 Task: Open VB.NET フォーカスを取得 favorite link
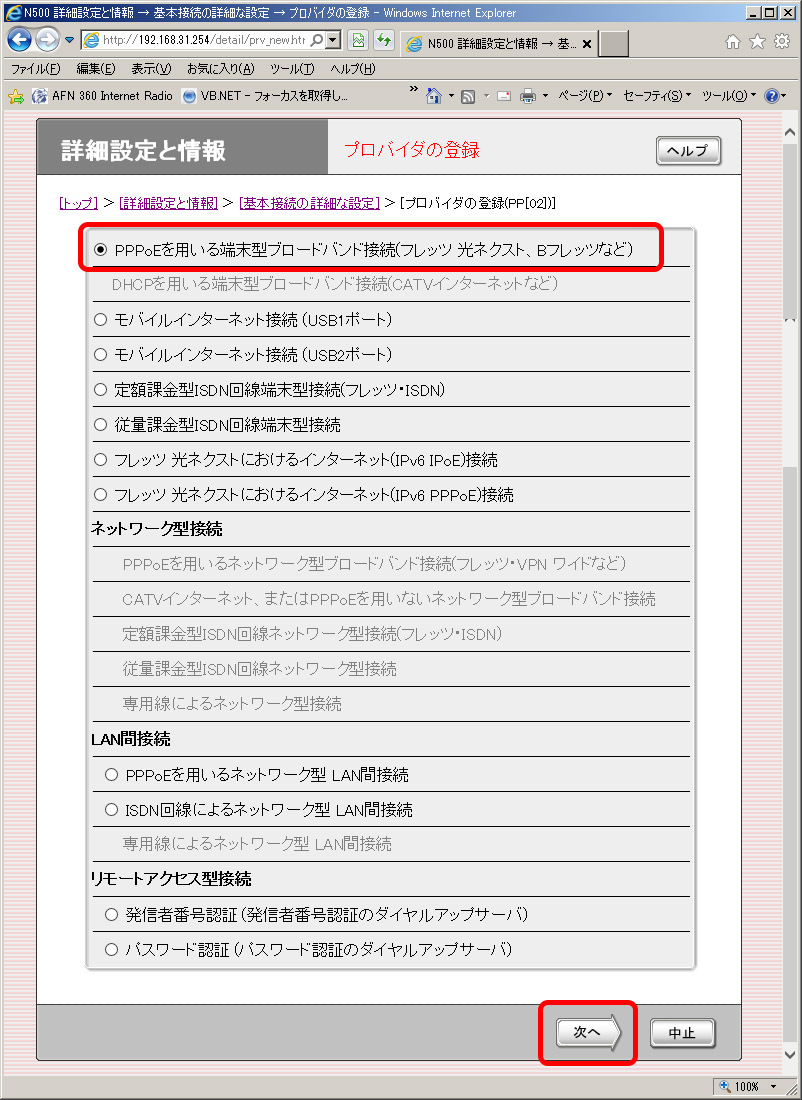pos(265,96)
